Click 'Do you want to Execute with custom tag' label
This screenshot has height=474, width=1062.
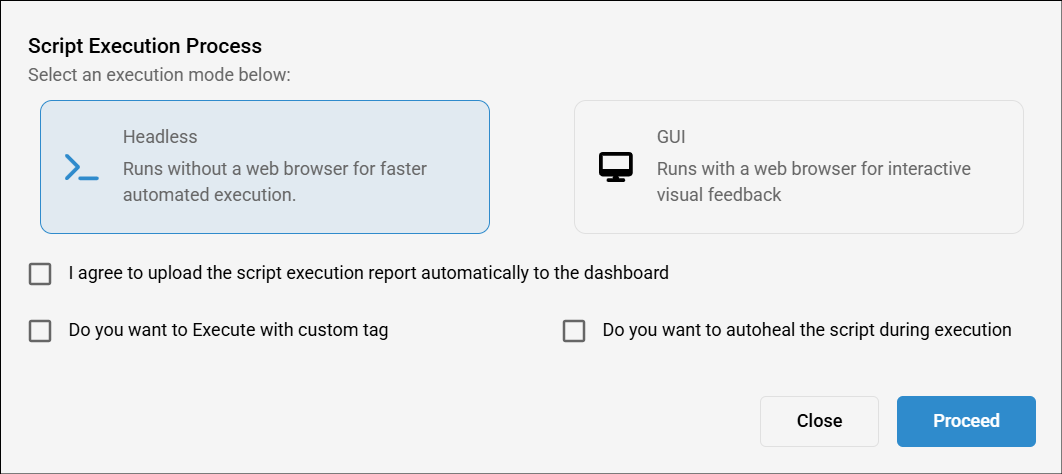coord(228,329)
